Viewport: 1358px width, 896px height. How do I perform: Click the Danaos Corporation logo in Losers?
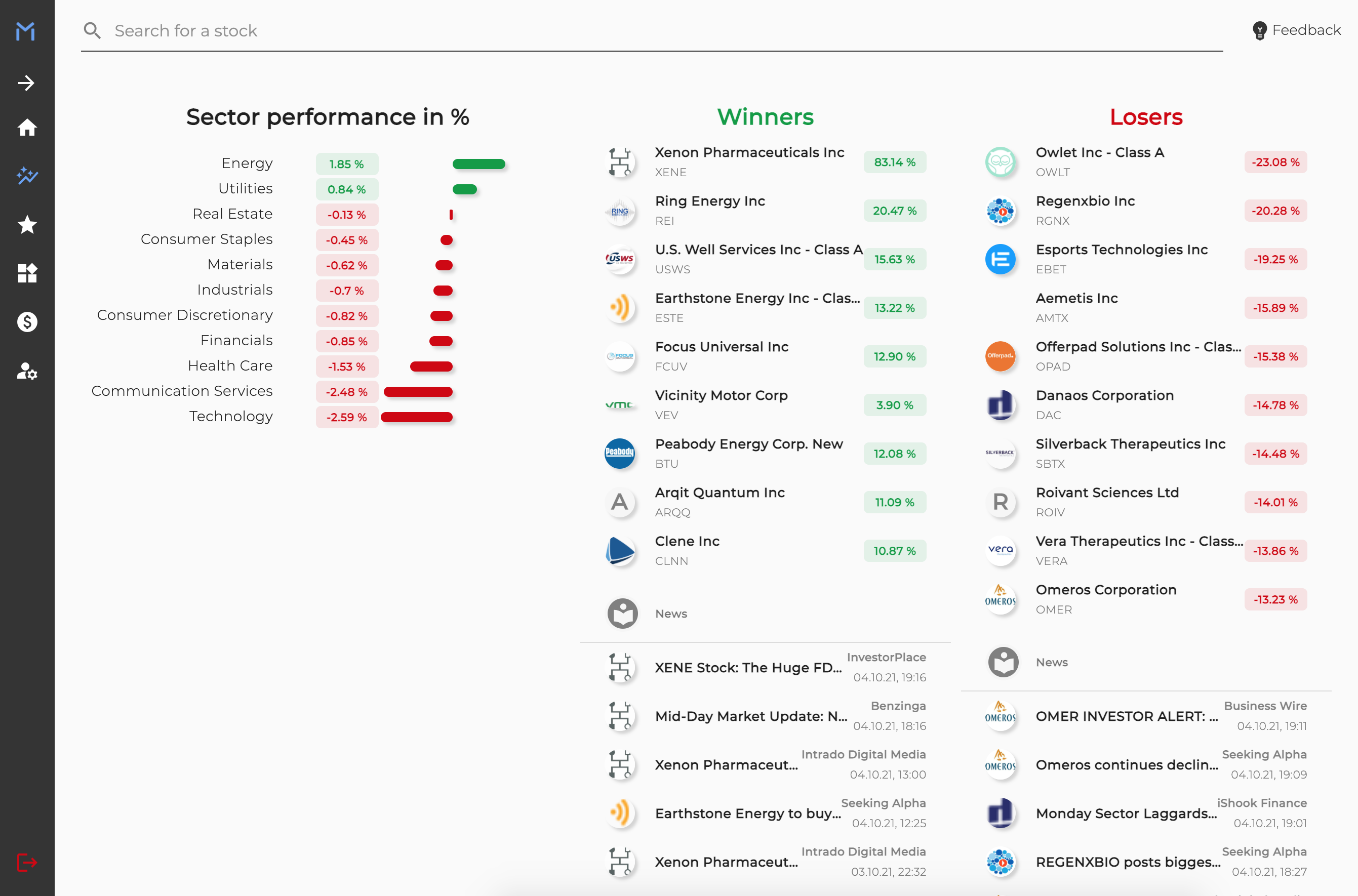[x=1001, y=405]
